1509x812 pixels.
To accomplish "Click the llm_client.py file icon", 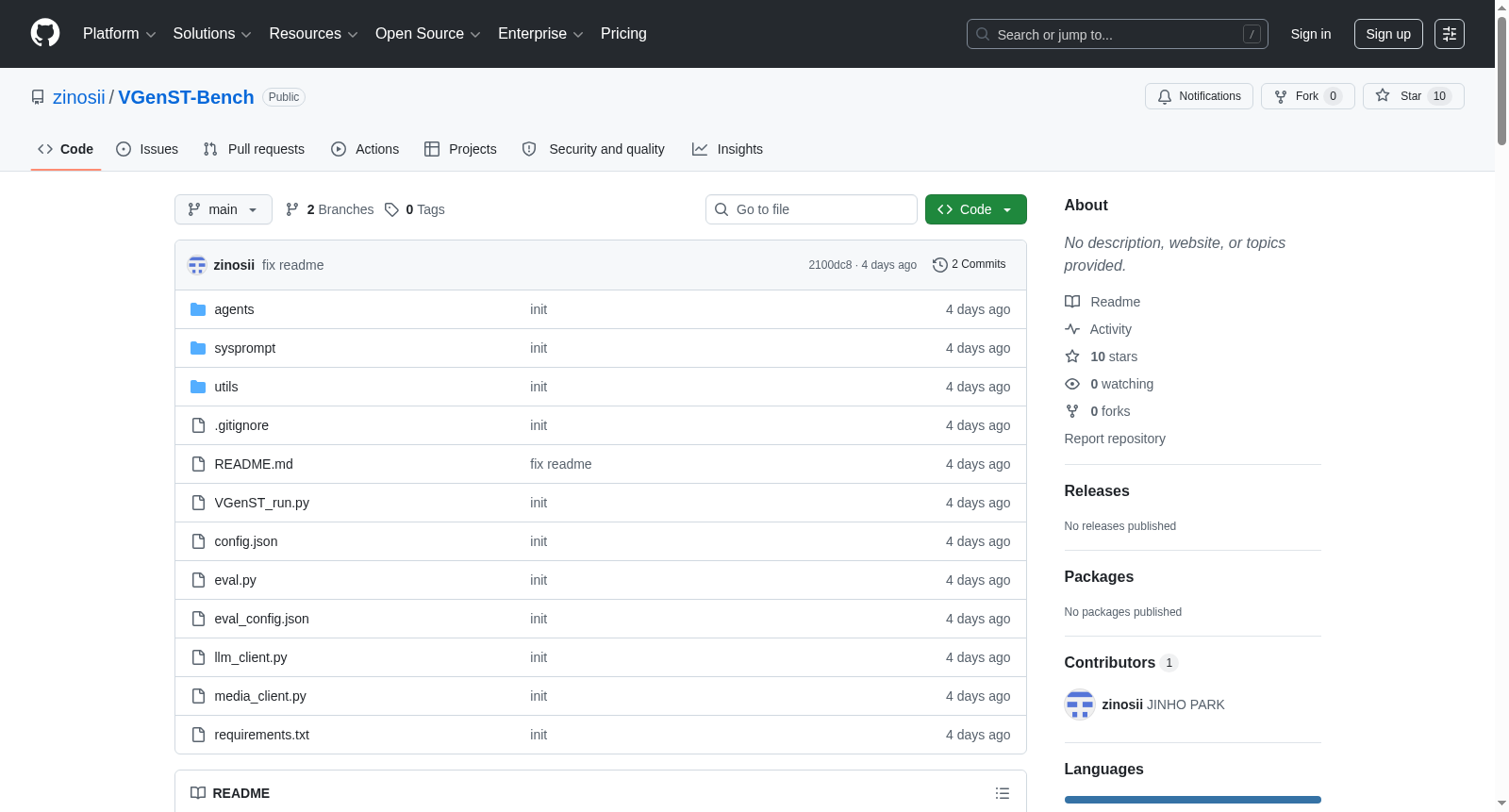I will point(198,657).
